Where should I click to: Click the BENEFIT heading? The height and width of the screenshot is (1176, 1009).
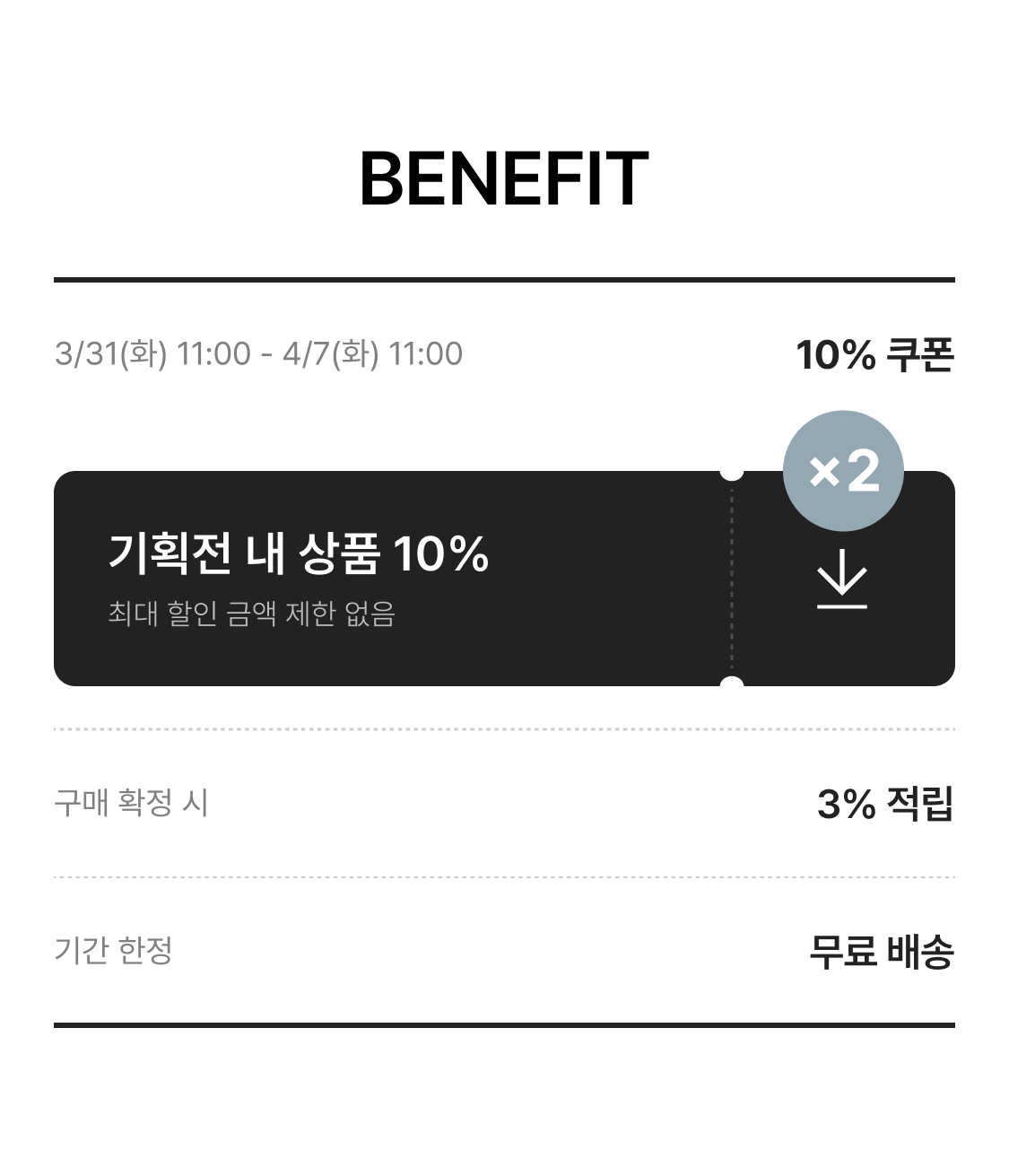coord(504,179)
